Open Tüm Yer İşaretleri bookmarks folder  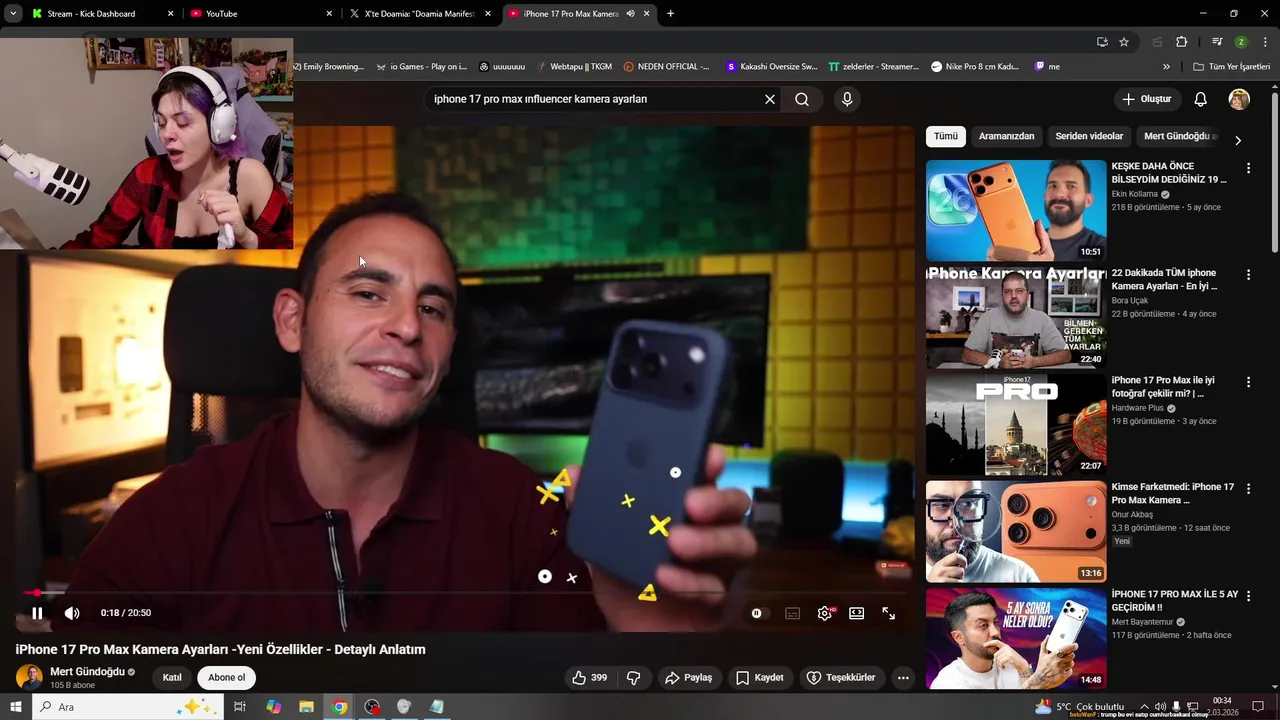[1231, 67]
